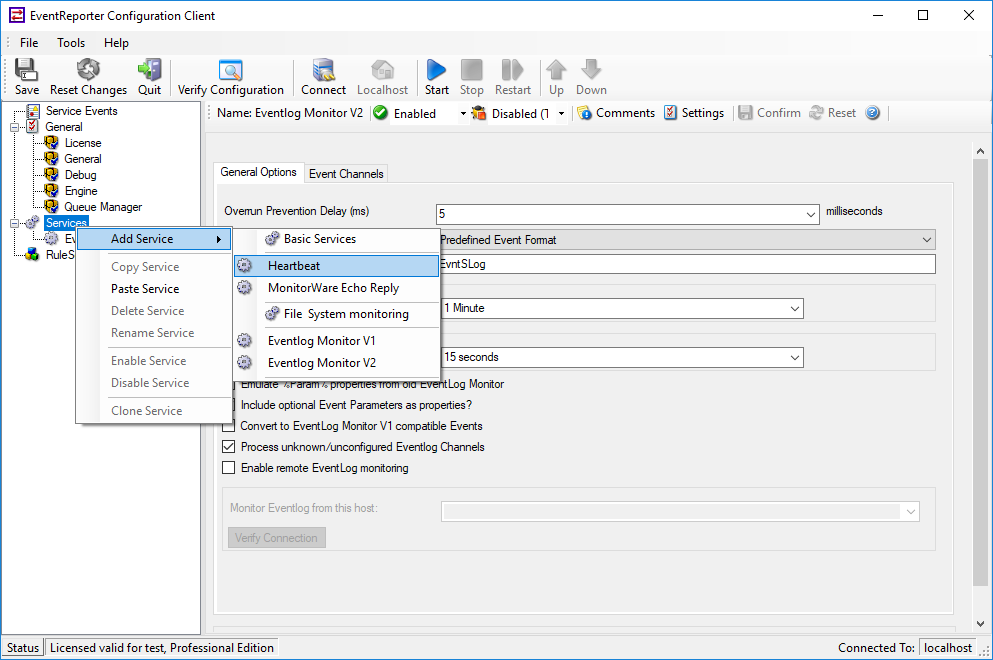Viewport: 993px width, 660px height.
Task: Open the blue help question icon
Action: pos(873,113)
